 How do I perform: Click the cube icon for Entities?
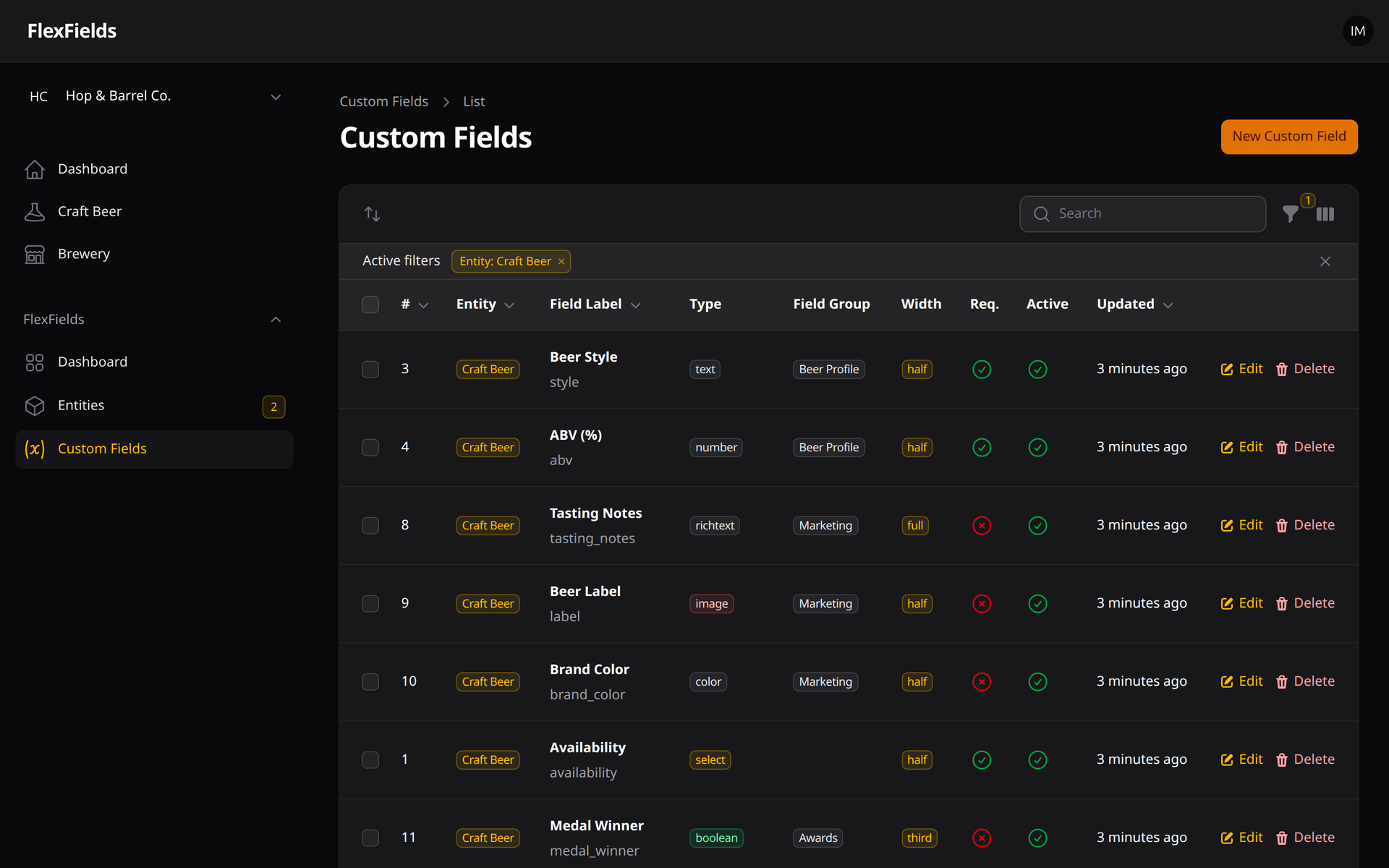(x=35, y=406)
